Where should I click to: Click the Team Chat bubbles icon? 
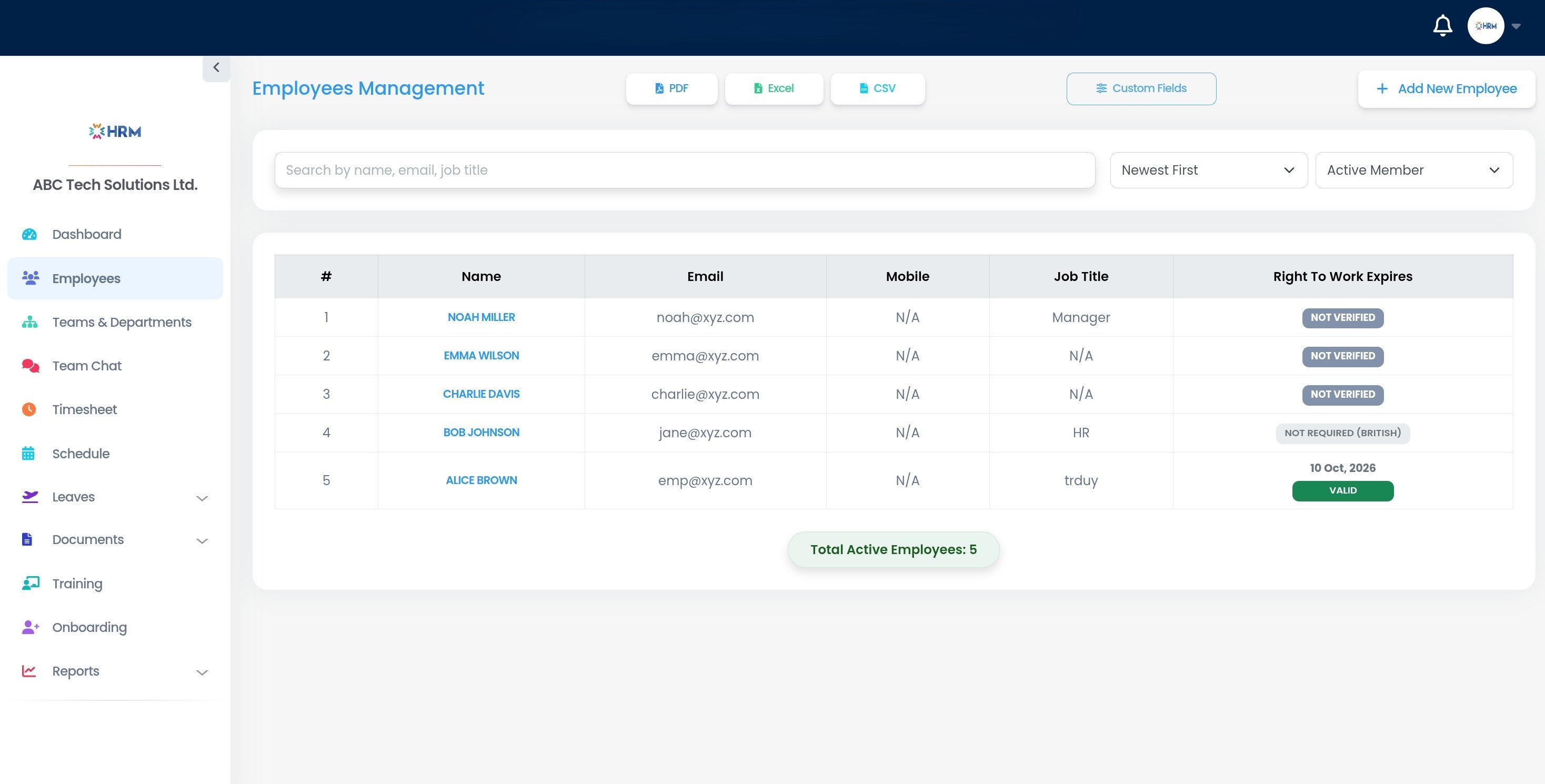coord(30,366)
